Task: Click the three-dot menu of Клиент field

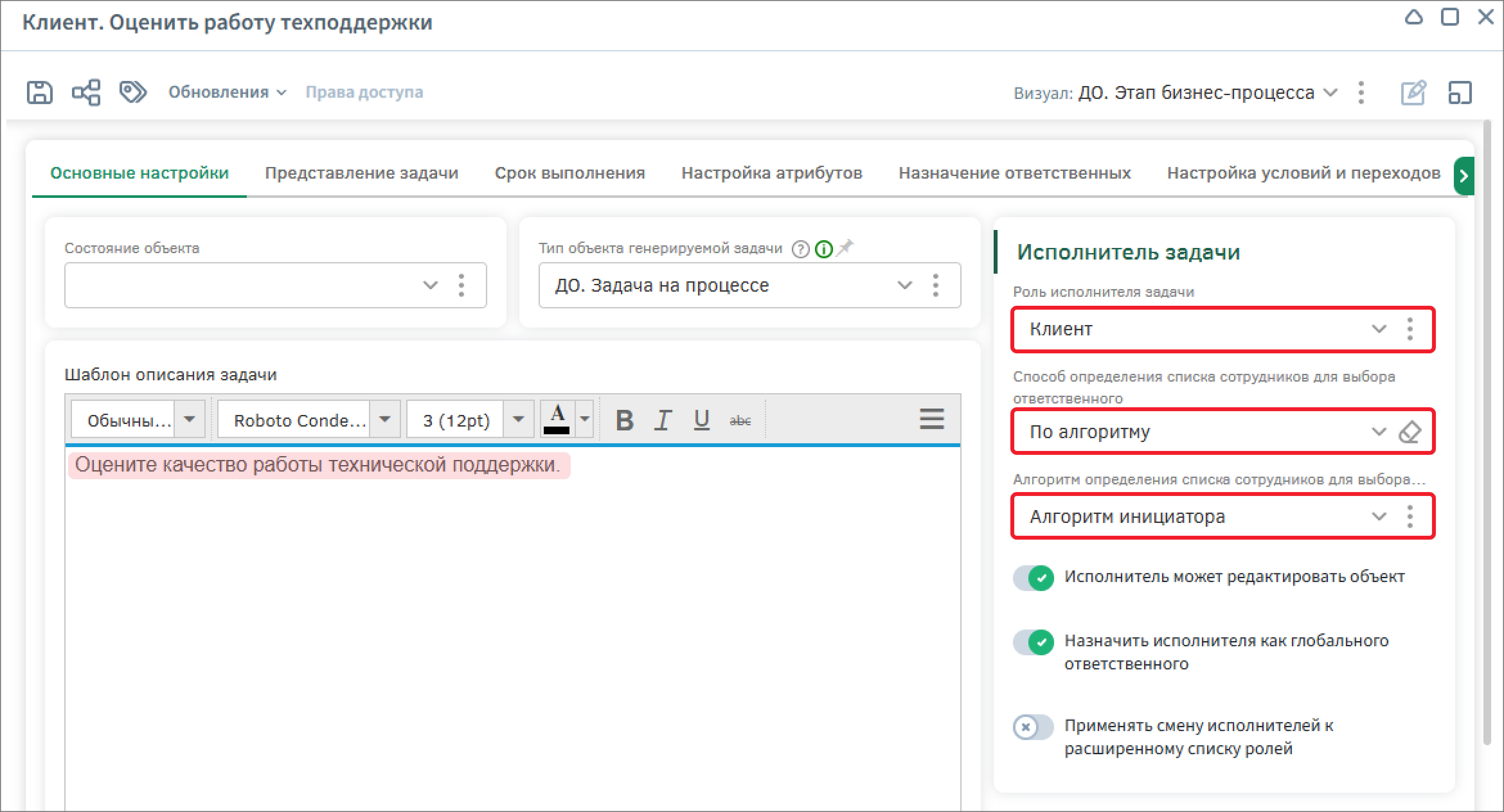Action: click(1410, 330)
